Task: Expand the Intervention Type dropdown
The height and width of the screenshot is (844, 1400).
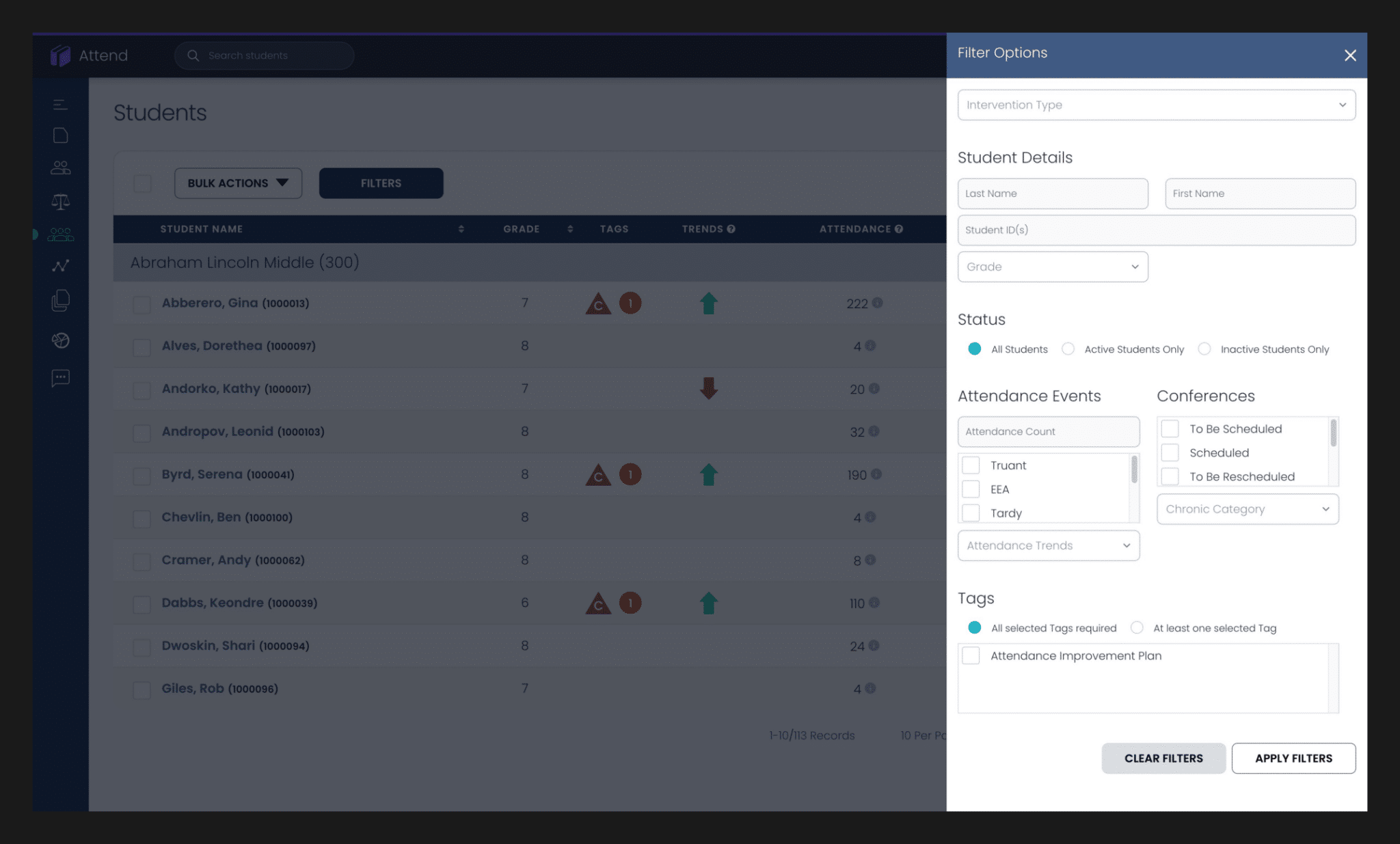Action: 1156,104
